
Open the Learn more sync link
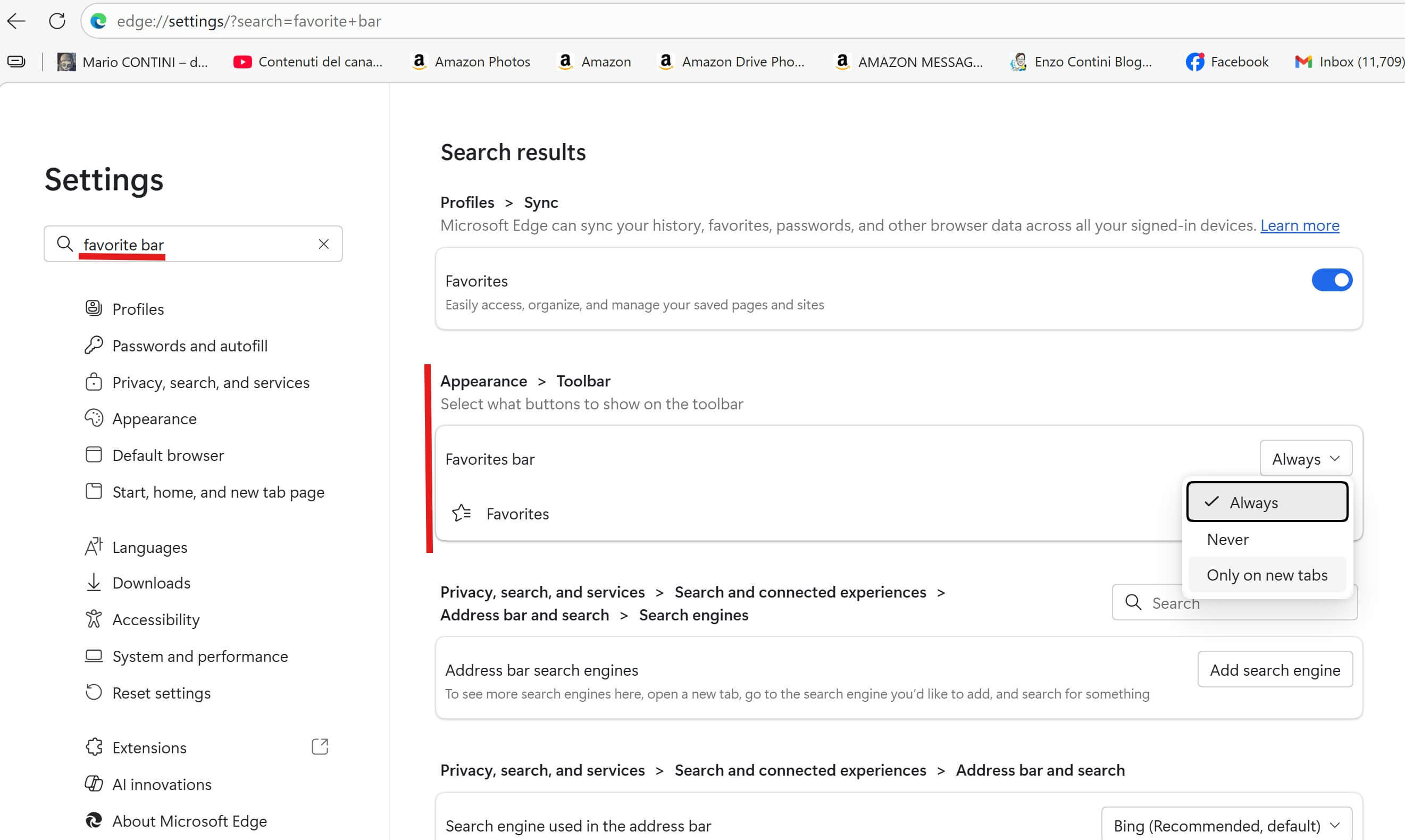coord(1299,225)
